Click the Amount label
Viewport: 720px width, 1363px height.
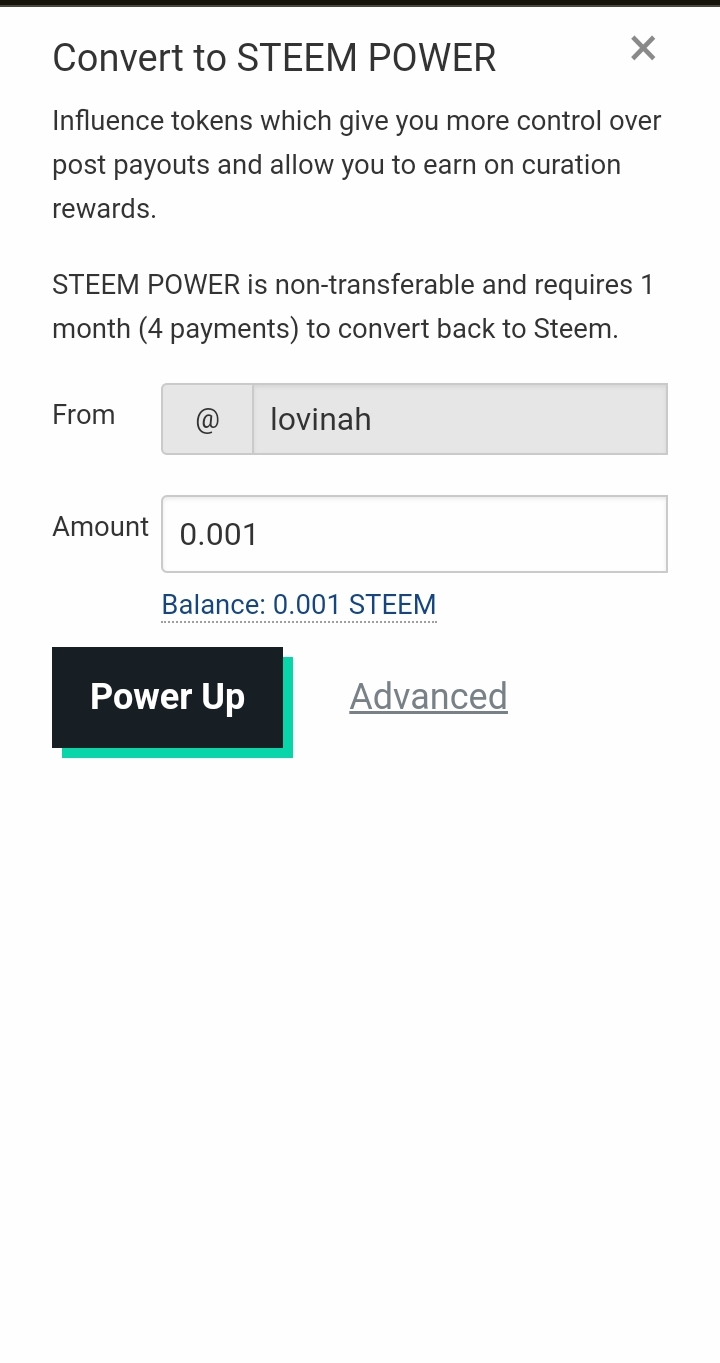100,527
